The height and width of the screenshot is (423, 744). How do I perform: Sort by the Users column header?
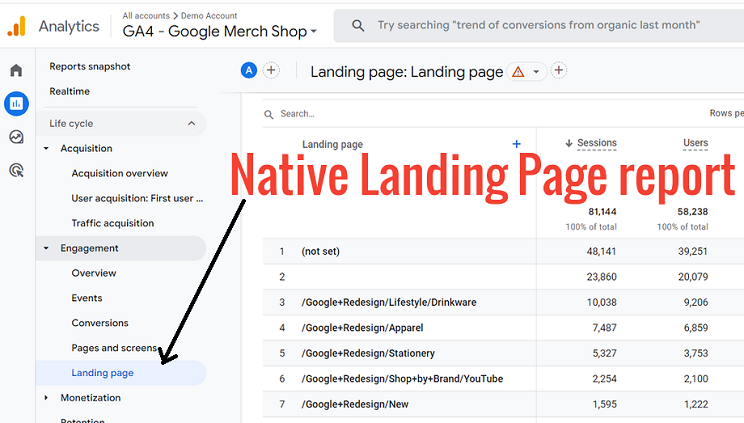click(695, 143)
